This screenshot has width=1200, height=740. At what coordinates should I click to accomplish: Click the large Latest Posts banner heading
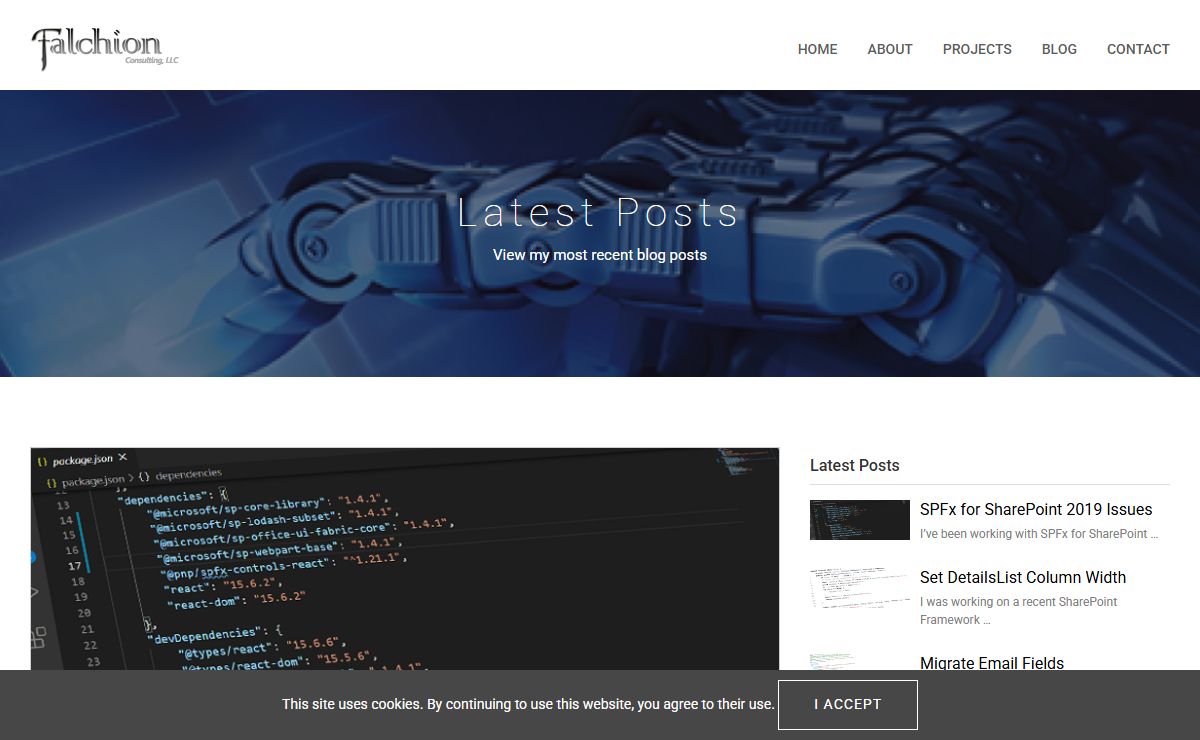[598, 213]
